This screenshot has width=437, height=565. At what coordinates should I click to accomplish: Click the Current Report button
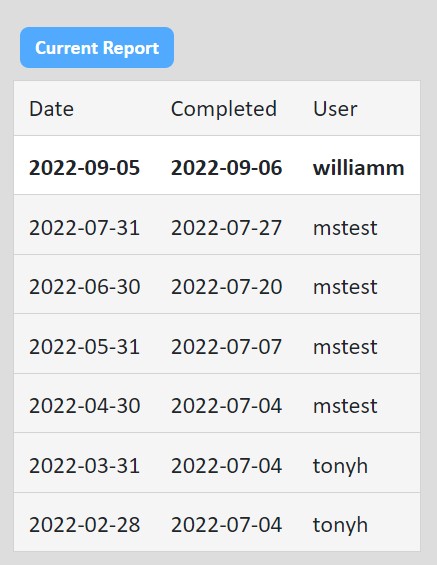[x=97, y=48]
